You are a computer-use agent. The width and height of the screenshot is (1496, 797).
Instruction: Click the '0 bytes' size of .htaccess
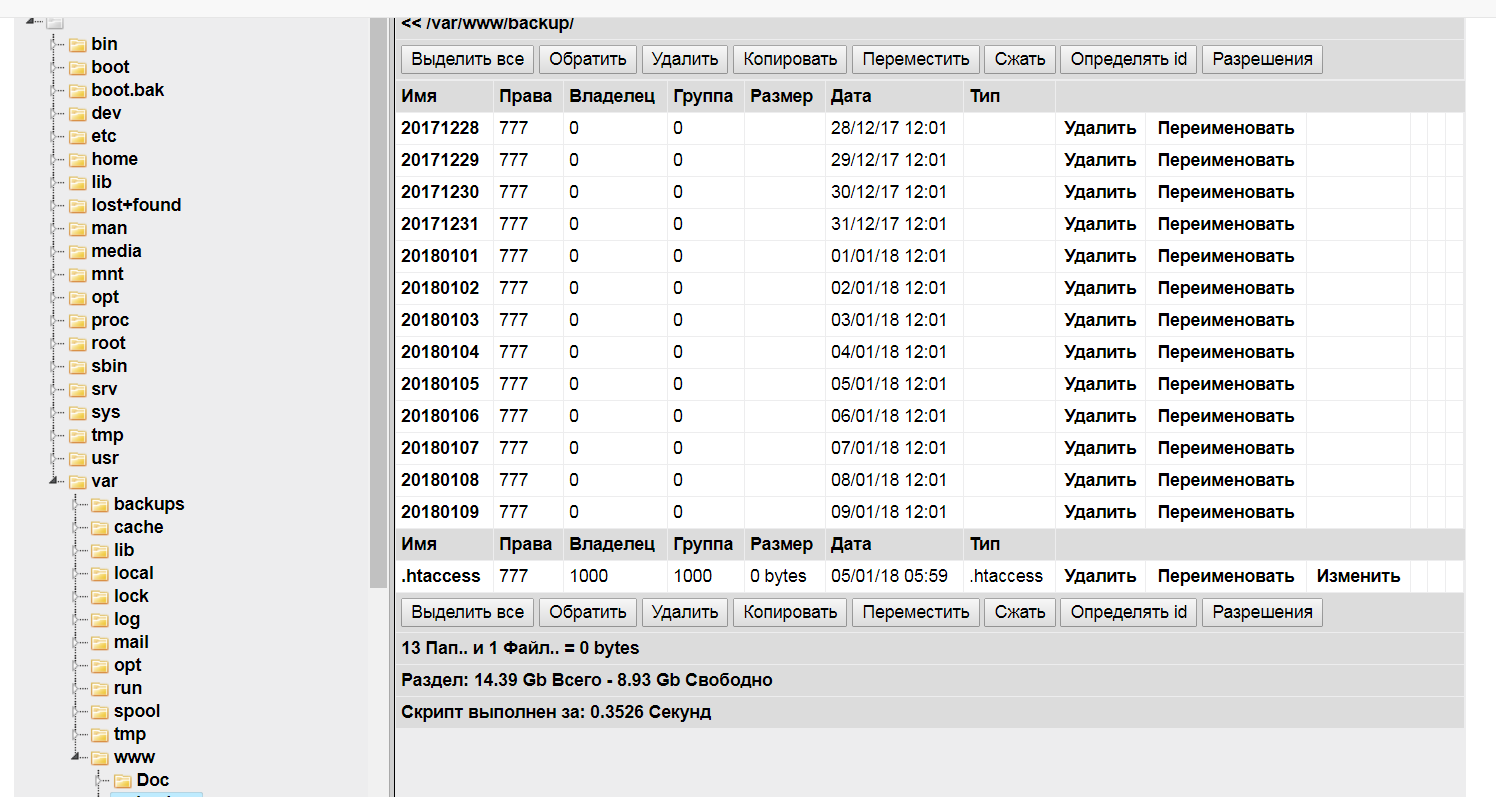pyautogui.click(x=778, y=576)
